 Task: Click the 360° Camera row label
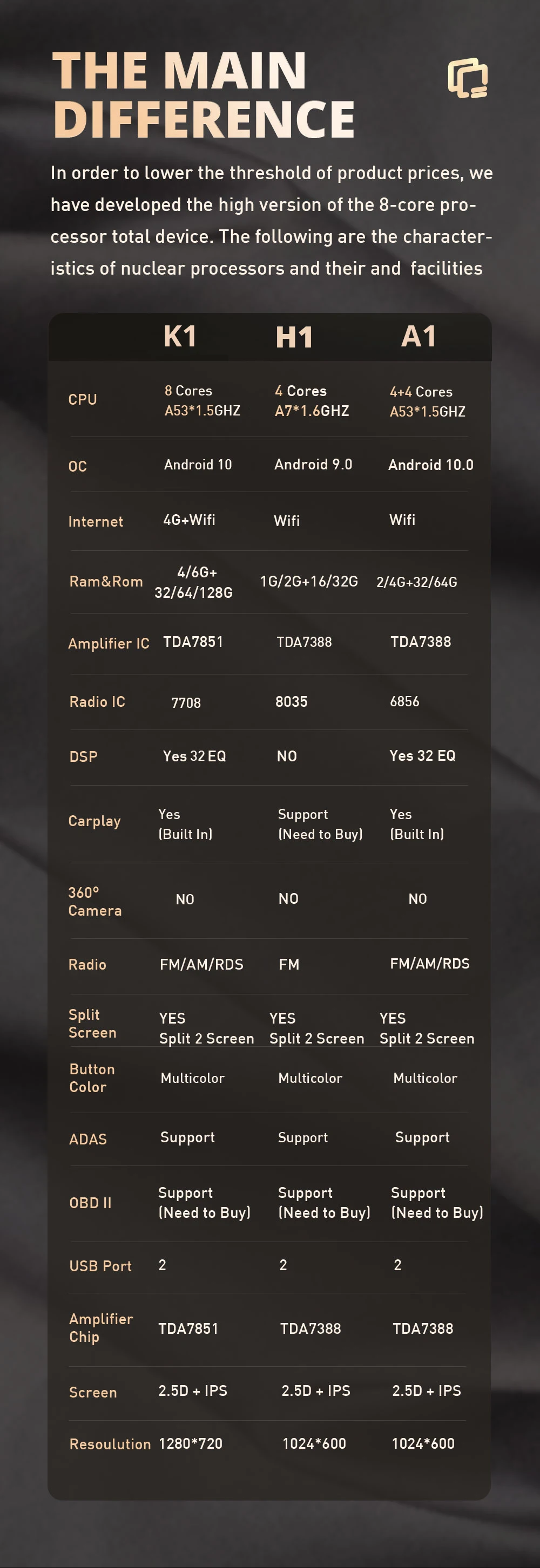(94, 902)
